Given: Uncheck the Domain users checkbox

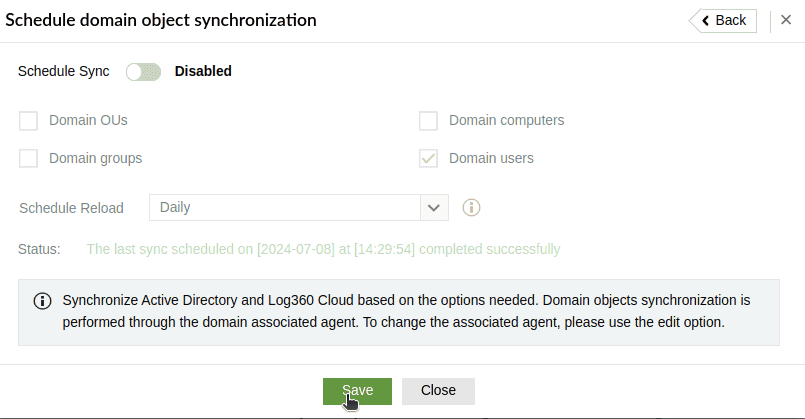Looking at the screenshot, I should pyautogui.click(x=429, y=158).
